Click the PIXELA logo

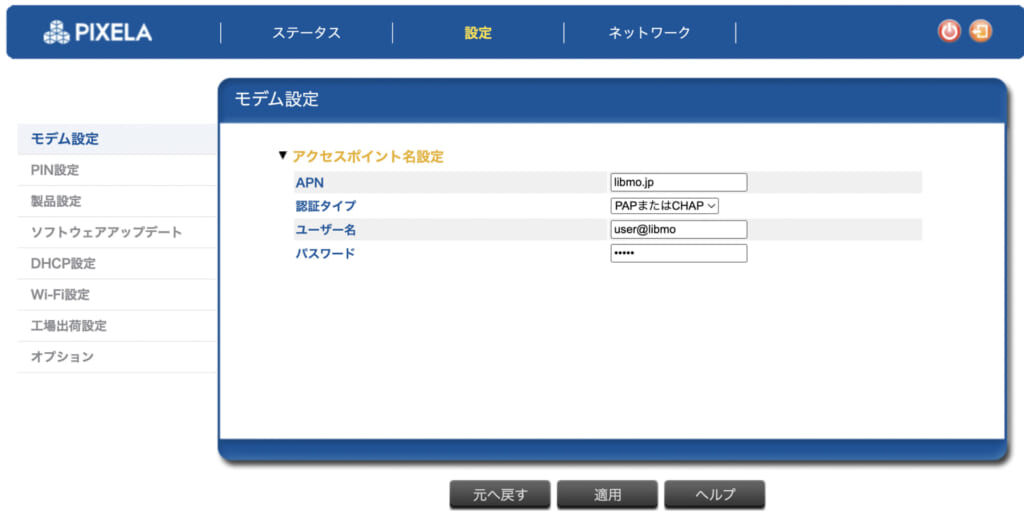[x=97, y=32]
